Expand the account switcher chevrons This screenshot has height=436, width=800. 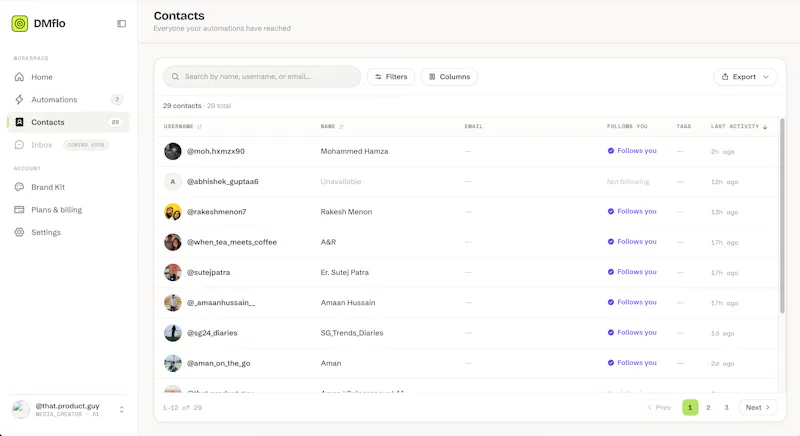(x=121, y=409)
